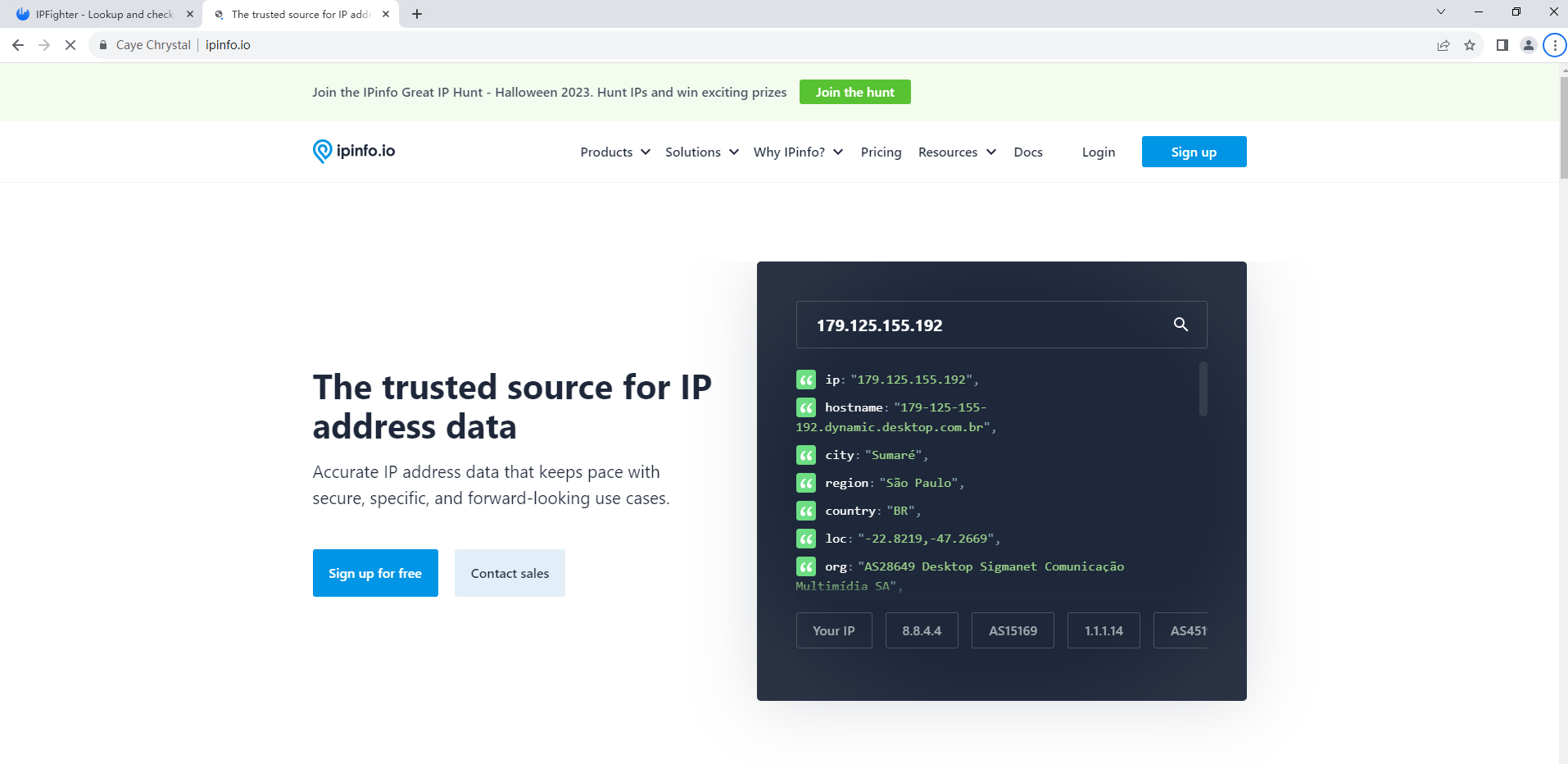Click the padlock site info icon
Viewport: 1568px width, 764px height.
(x=103, y=45)
